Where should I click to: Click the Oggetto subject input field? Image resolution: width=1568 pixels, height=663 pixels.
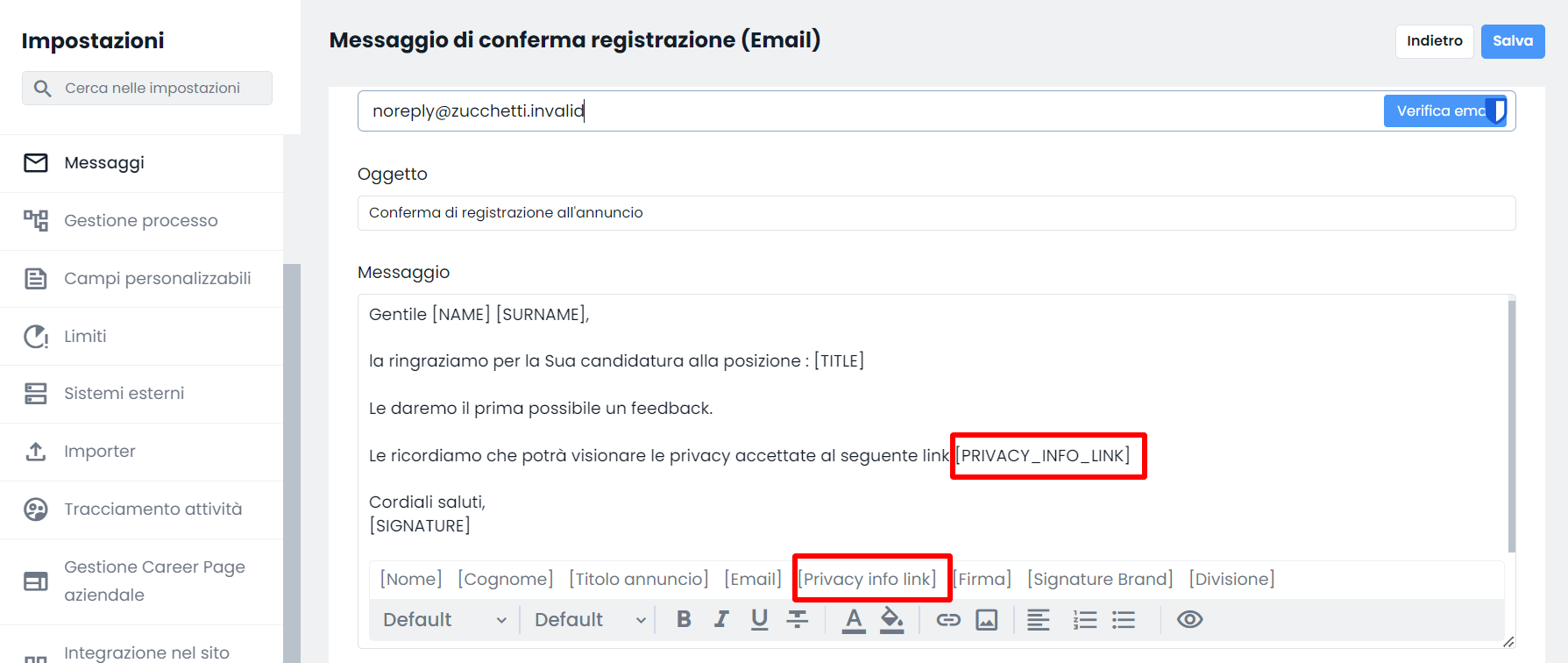(x=936, y=213)
